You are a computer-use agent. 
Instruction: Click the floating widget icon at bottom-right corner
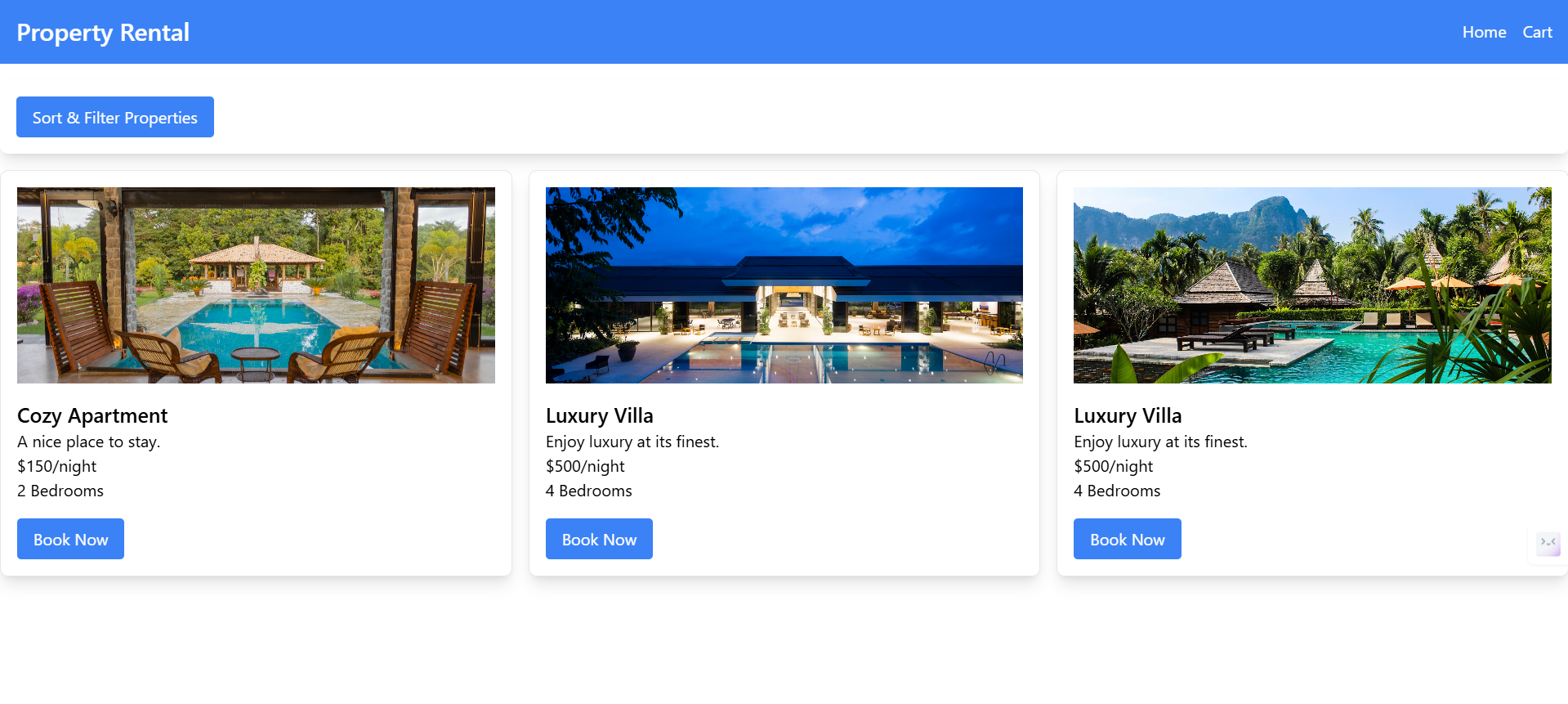click(1548, 544)
